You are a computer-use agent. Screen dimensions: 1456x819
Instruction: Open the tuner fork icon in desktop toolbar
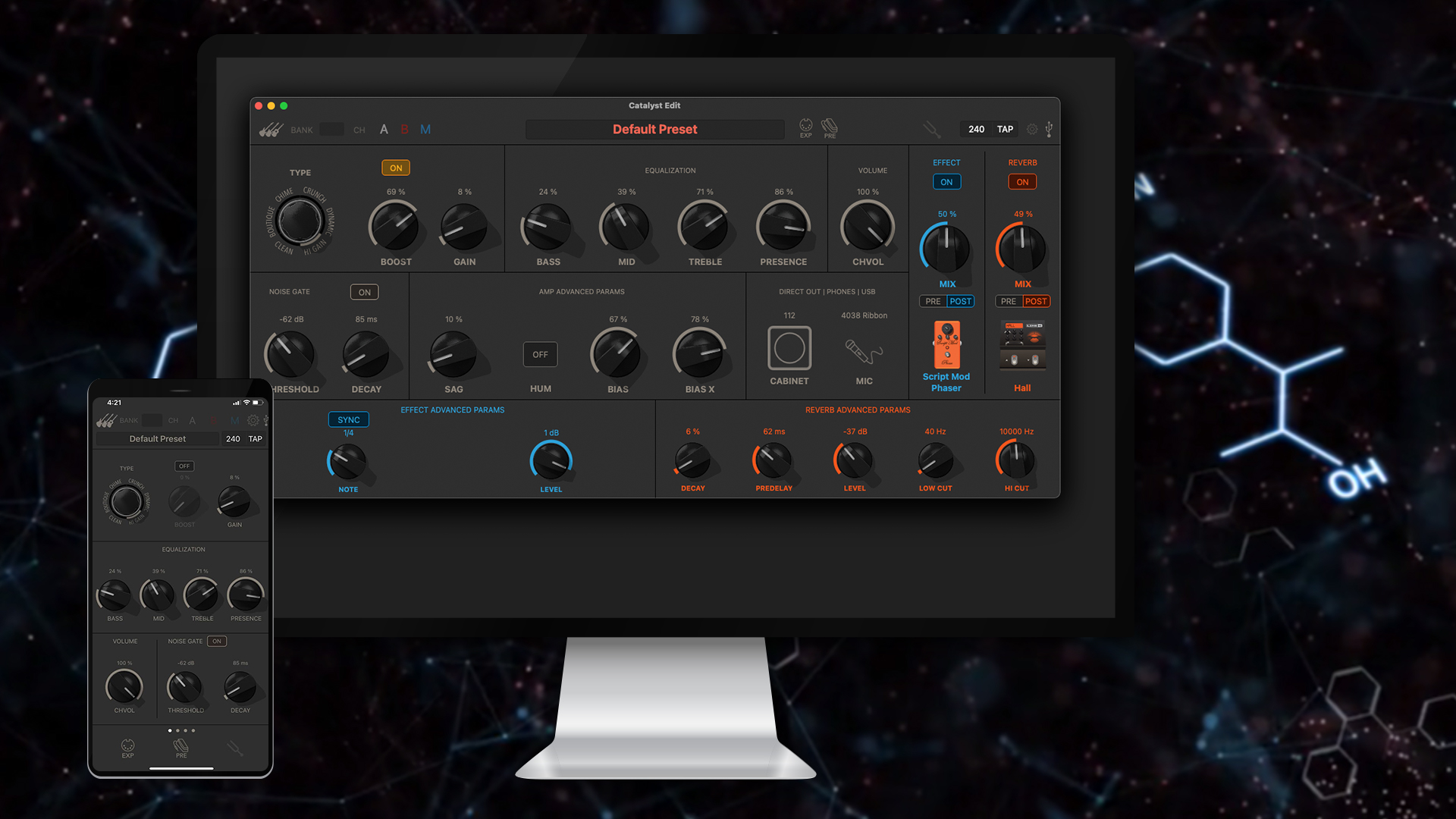pos(931,130)
